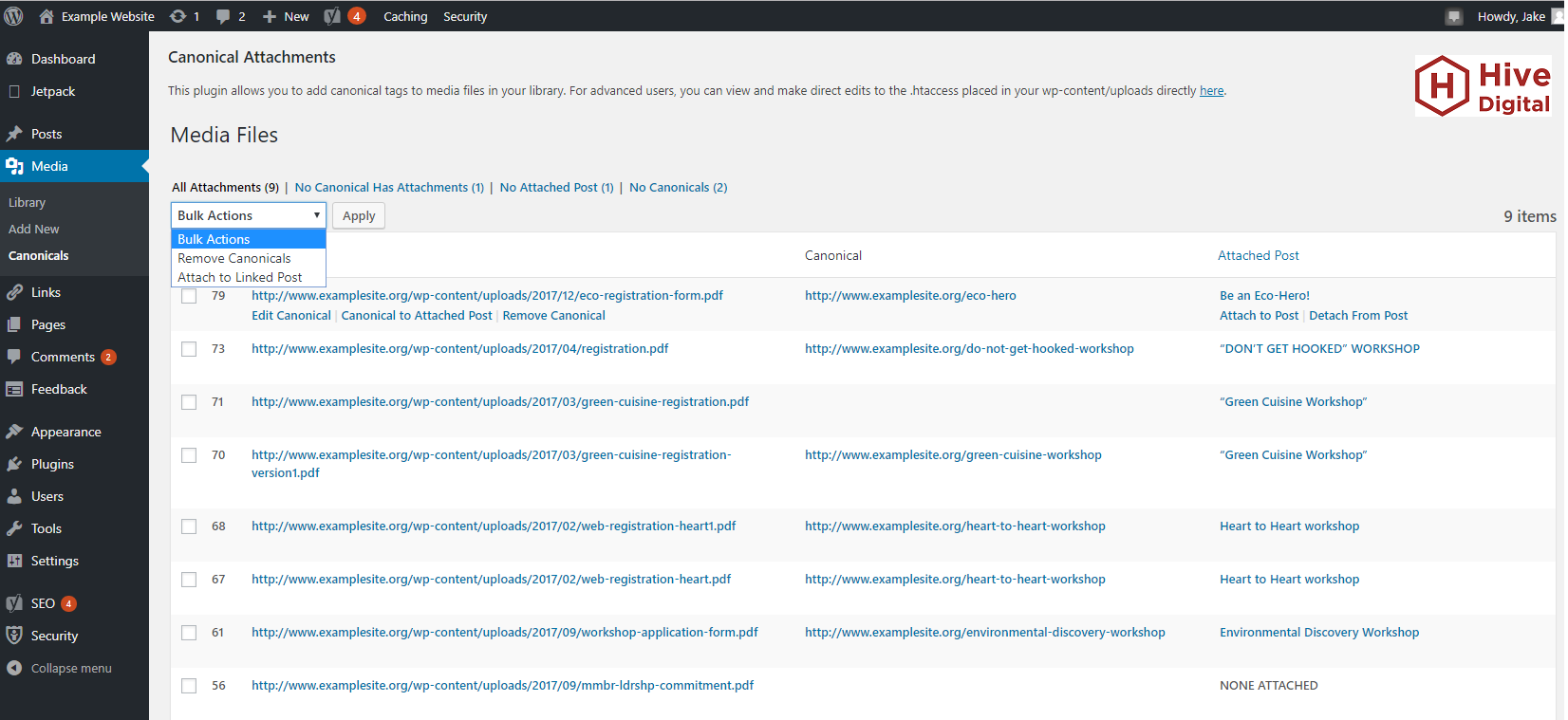Check the checkbox for attachment 79
The image size is (1568, 720).
click(x=189, y=296)
